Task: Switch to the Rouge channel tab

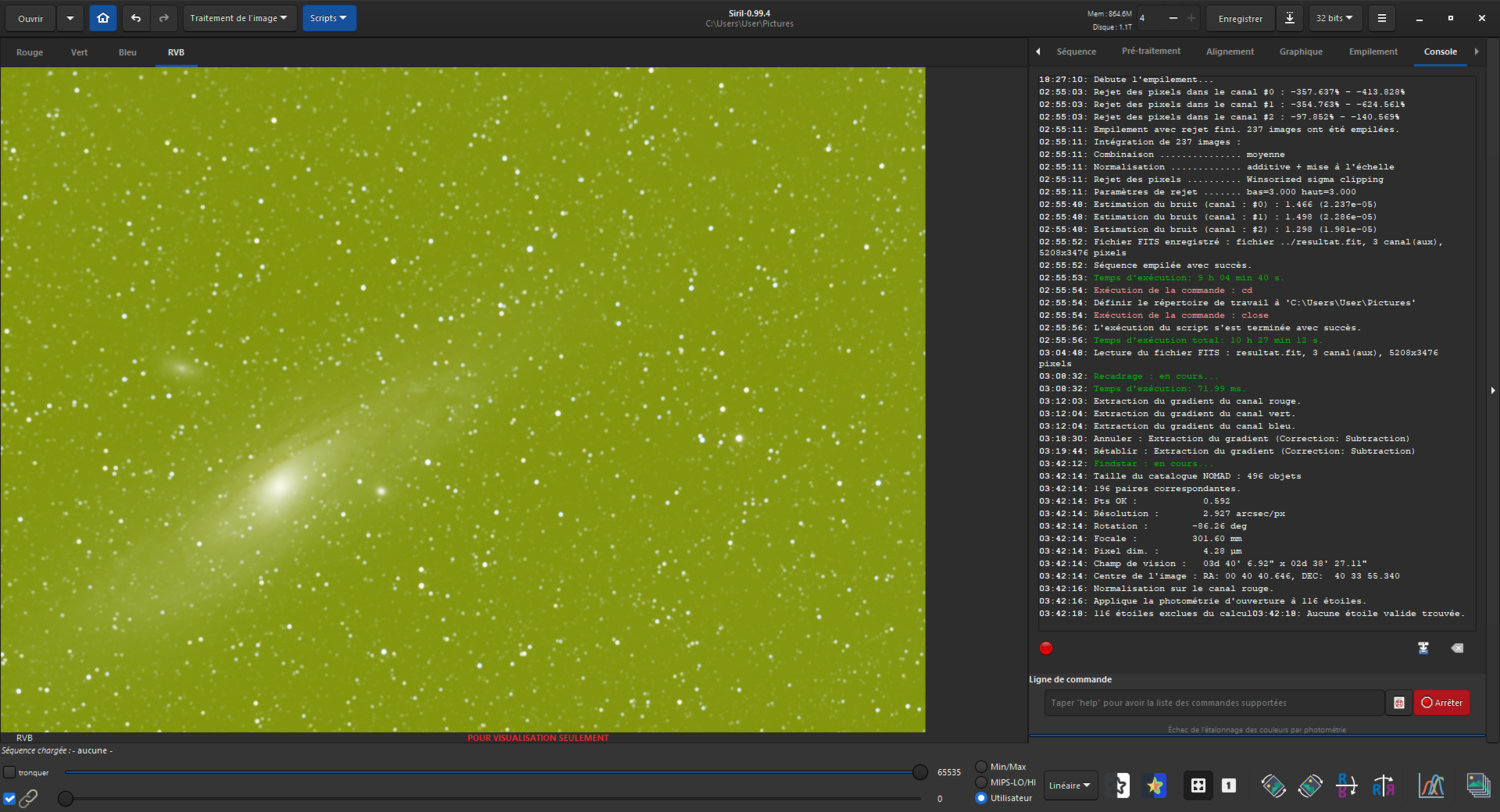Action: pos(29,52)
